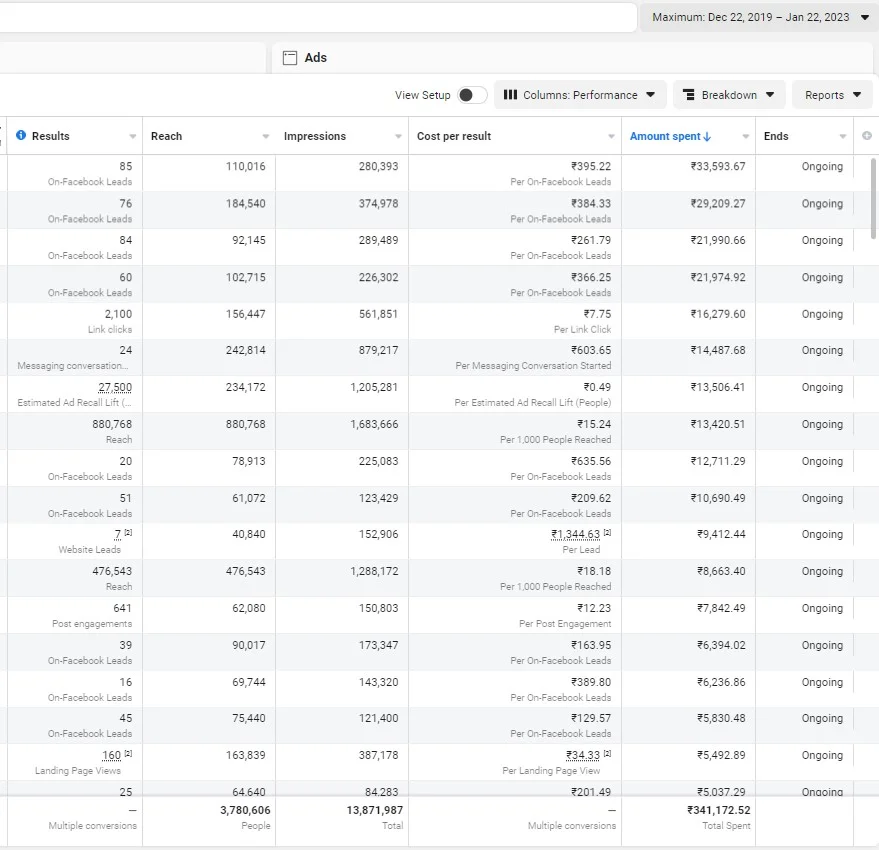Click the ₹9,412.44 amount spent cell

[721, 534]
